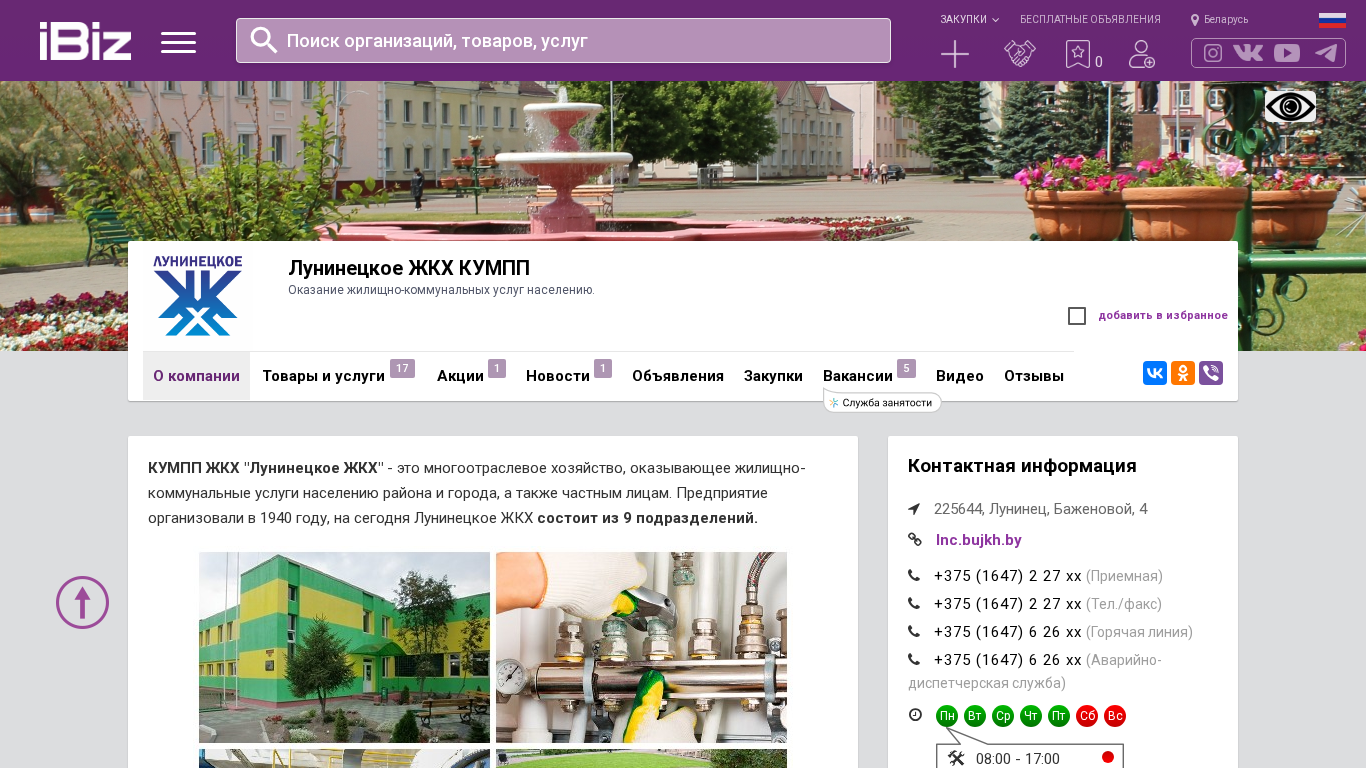Select Friday (Пт) in the schedule

(x=1059, y=716)
